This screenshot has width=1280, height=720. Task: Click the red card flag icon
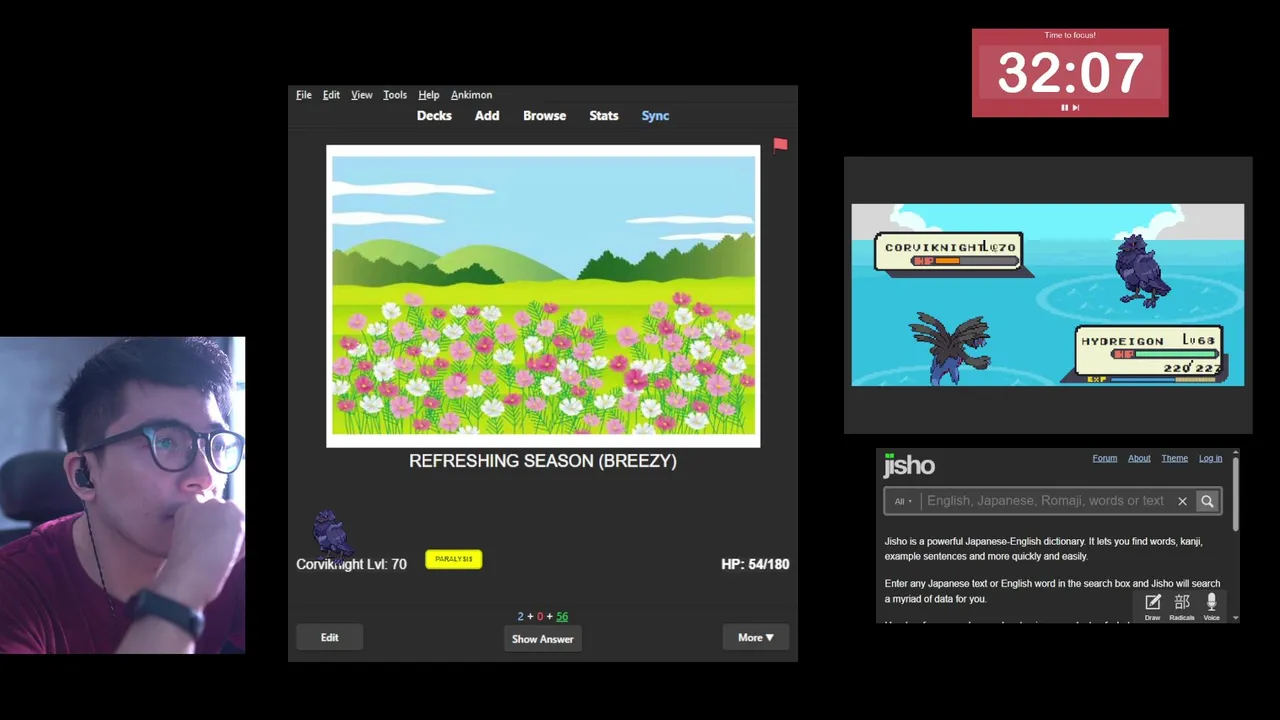[x=780, y=145]
